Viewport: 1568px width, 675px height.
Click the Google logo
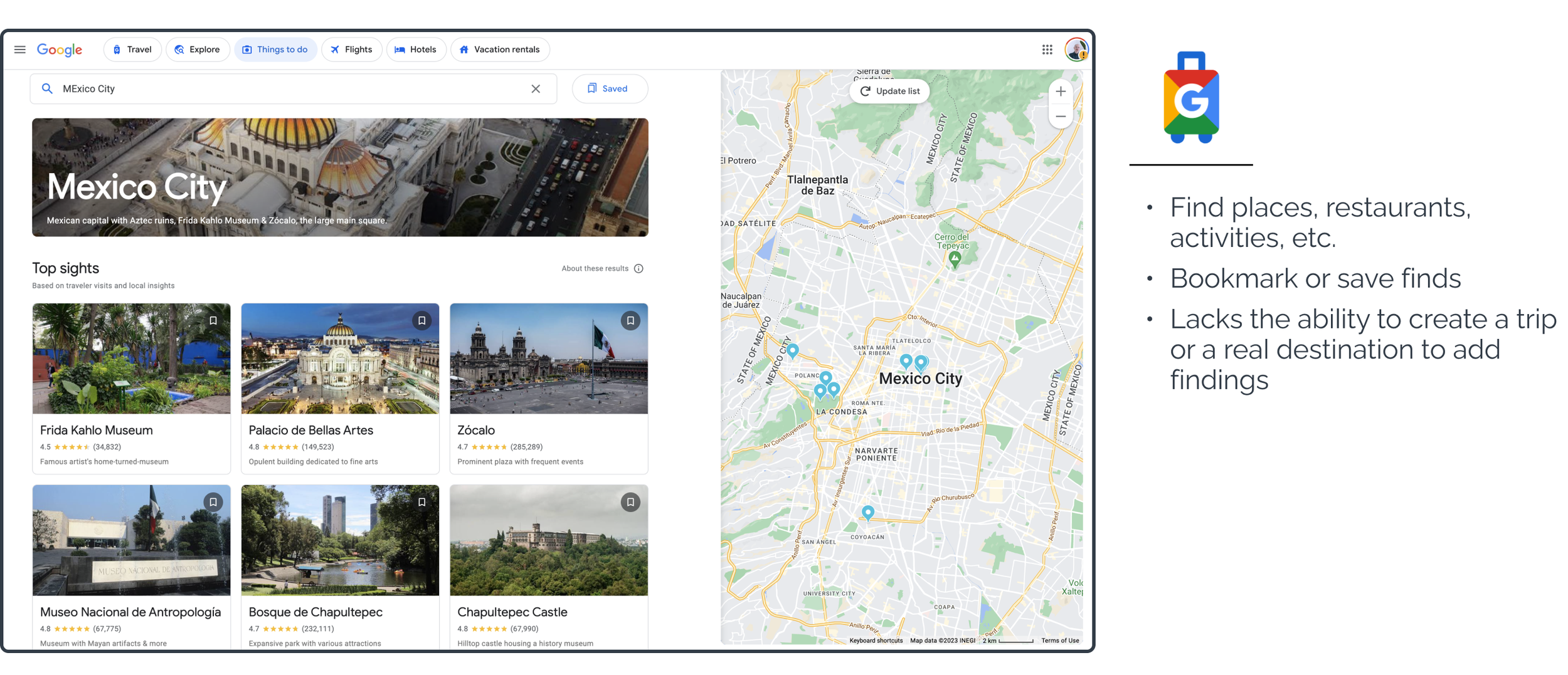[x=60, y=50]
